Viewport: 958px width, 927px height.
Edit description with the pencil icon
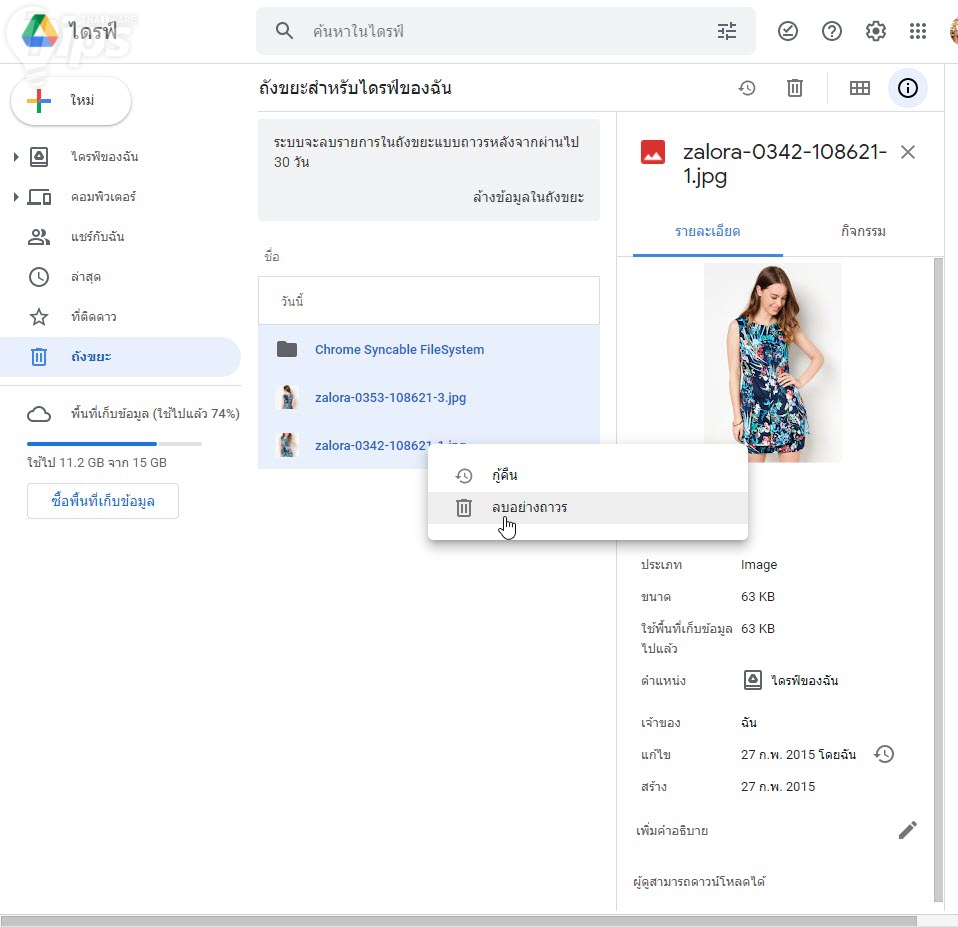[x=907, y=830]
